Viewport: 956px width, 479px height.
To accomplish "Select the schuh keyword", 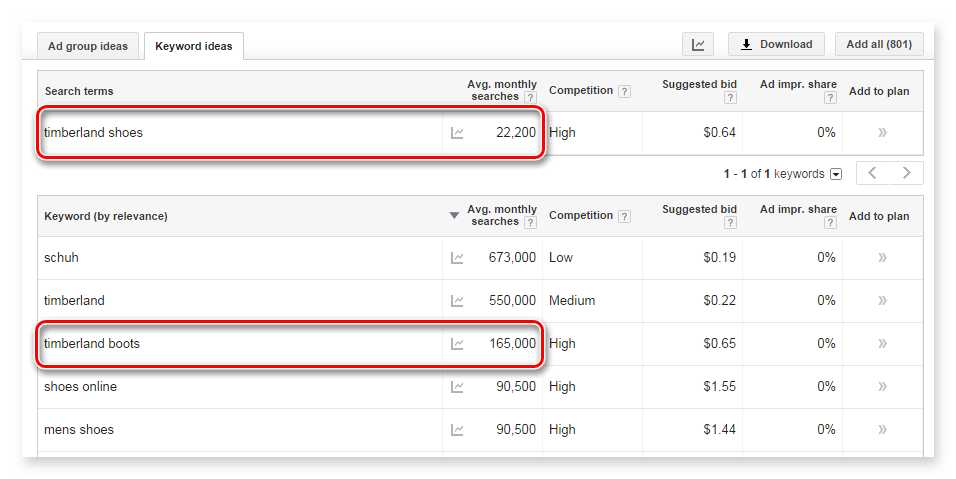I will click(x=61, y=258).
